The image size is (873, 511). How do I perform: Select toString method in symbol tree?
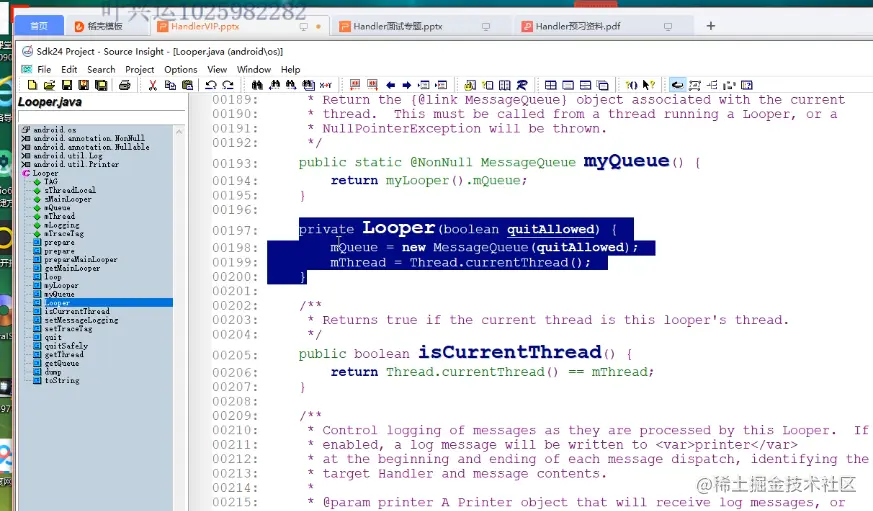coord(62,381)
